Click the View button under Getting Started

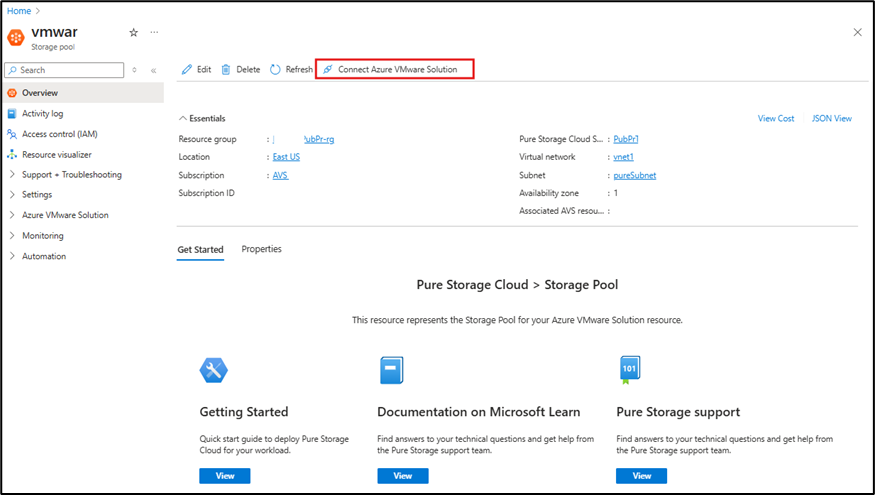click(225, 476)
